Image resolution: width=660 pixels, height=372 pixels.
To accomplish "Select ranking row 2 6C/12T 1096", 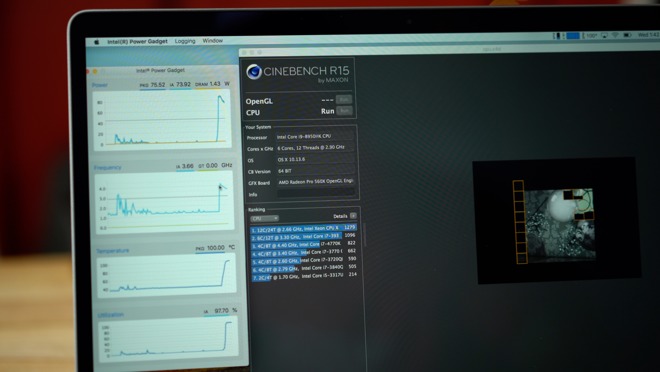I will click(303, 236).
